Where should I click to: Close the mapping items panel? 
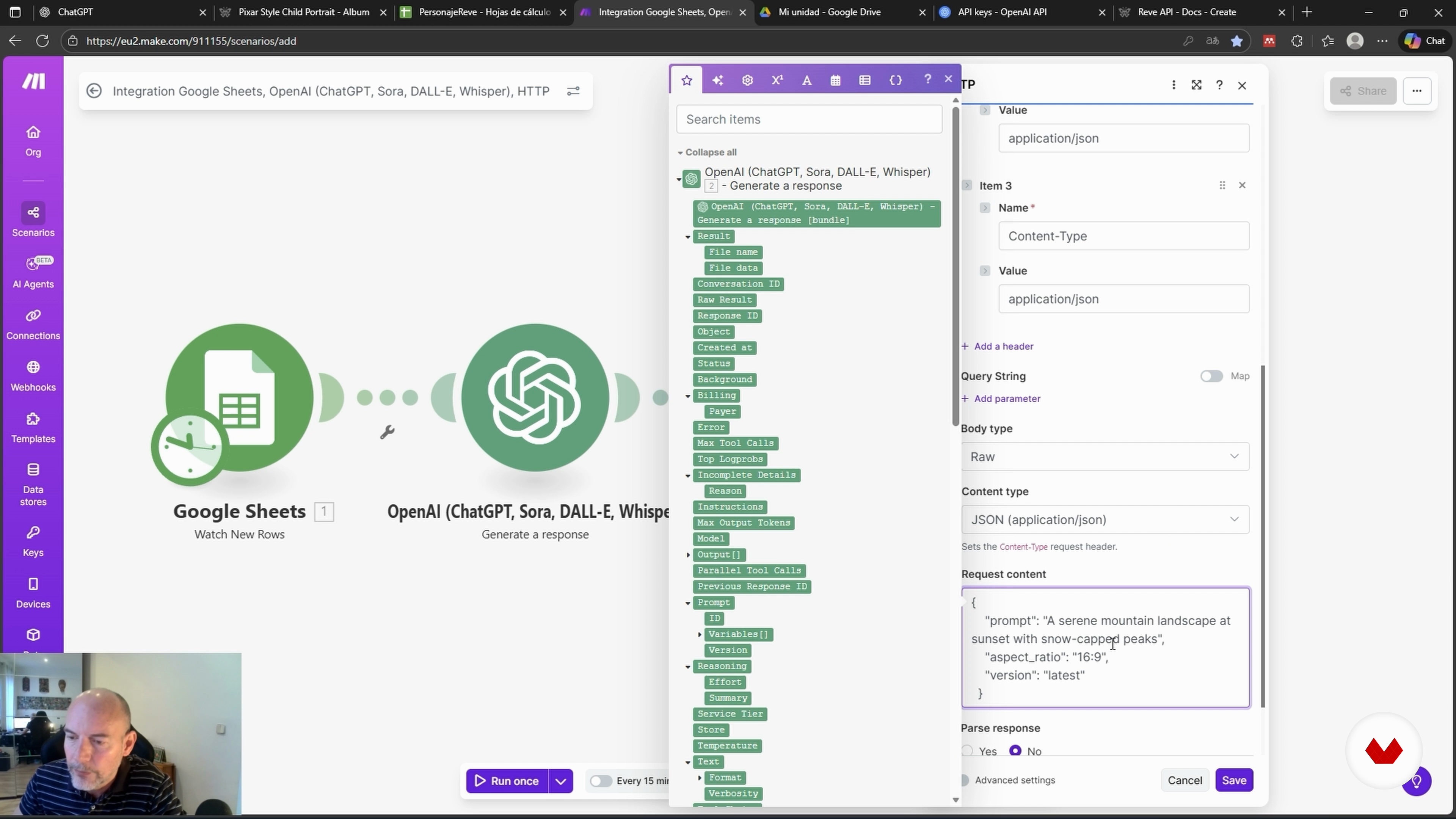click(x=948, y=79)
